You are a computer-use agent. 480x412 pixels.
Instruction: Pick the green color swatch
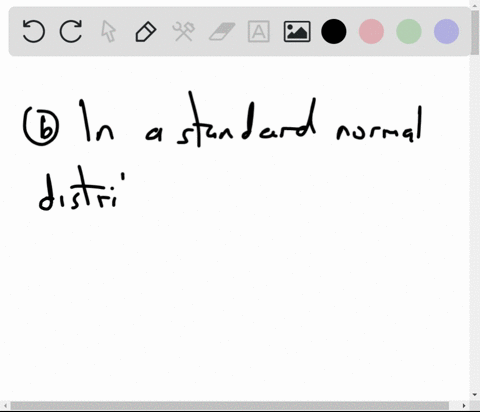point(409,31)
